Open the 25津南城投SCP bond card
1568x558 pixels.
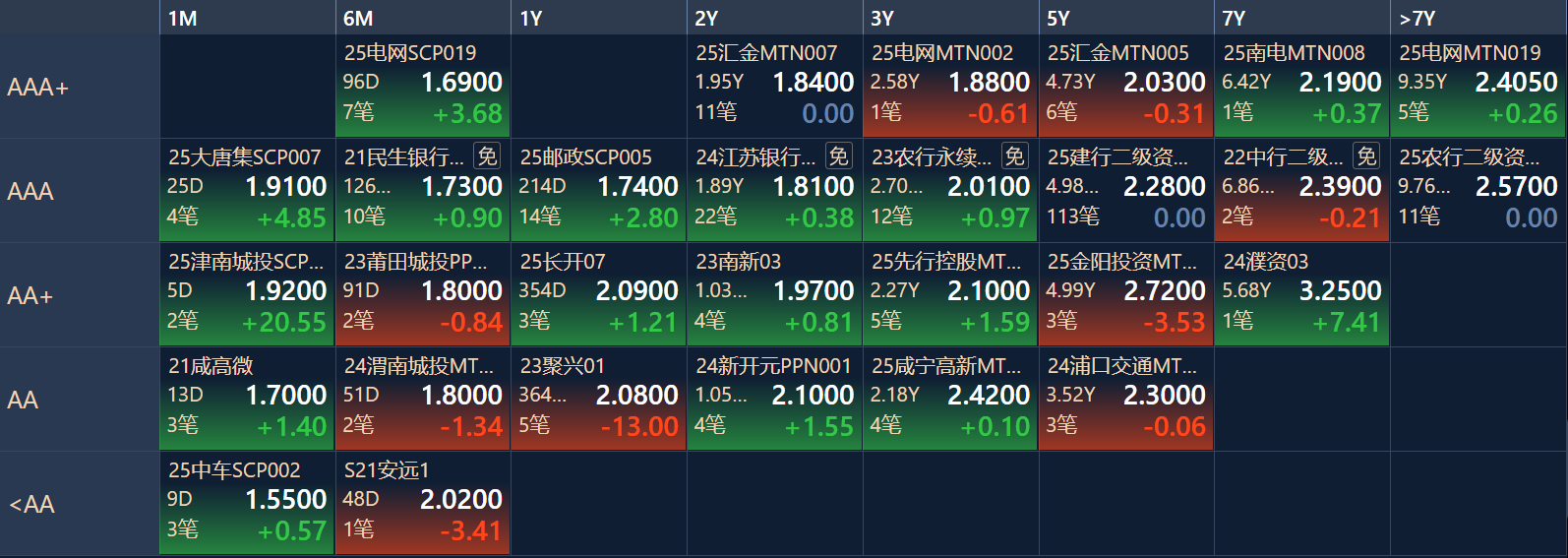click(247, 294)
